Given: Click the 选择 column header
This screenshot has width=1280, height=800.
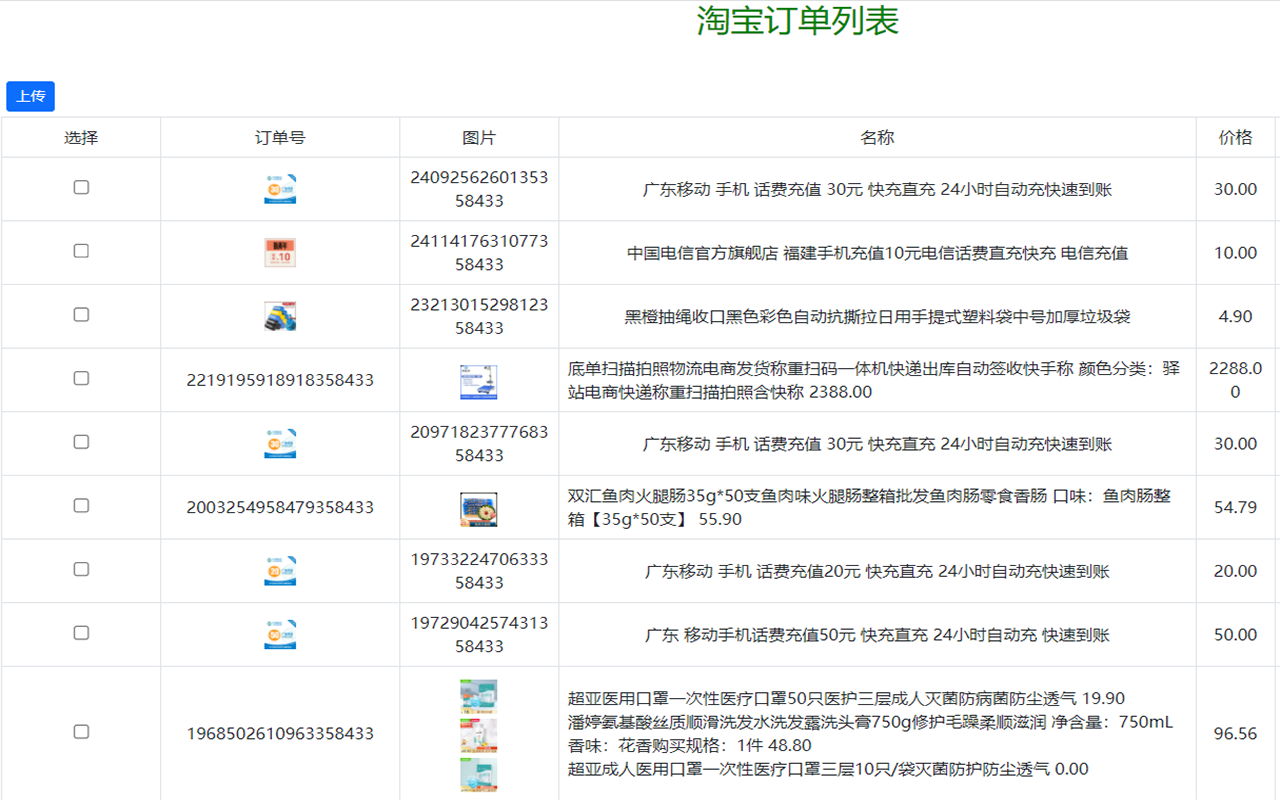Looking at the screenshot, I should pyautogui.click(x=81, y=137).
